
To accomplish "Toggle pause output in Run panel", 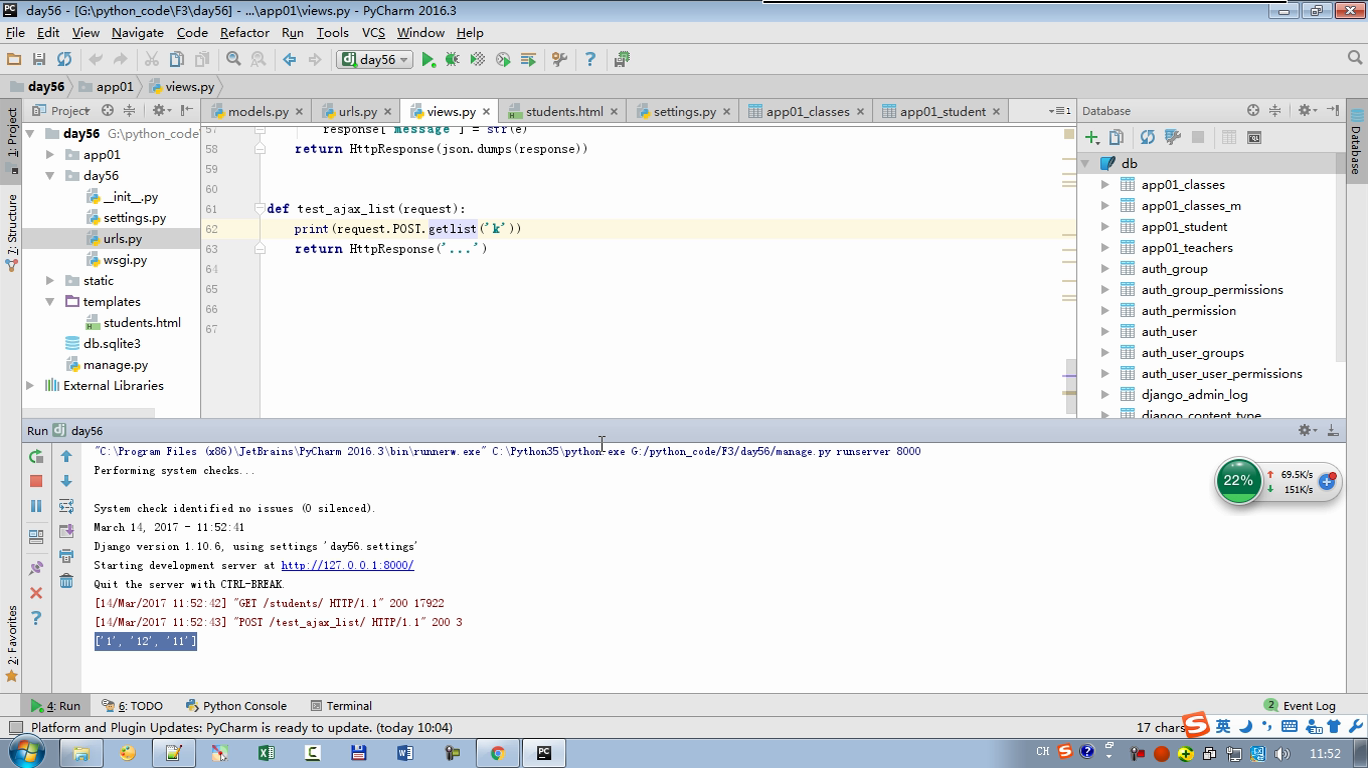I will tap(36, 506).
